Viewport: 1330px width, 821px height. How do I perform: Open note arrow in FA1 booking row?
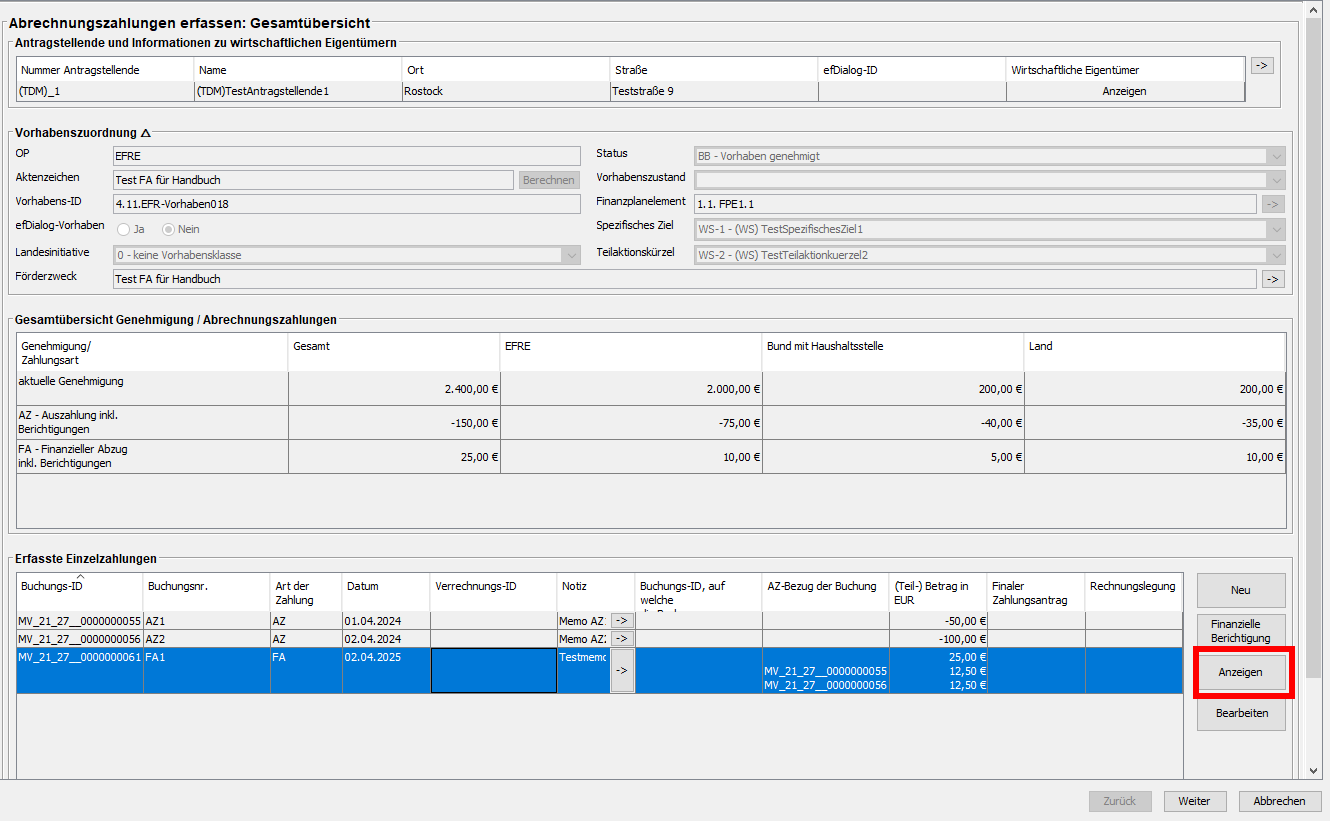[x=622, y=671]
